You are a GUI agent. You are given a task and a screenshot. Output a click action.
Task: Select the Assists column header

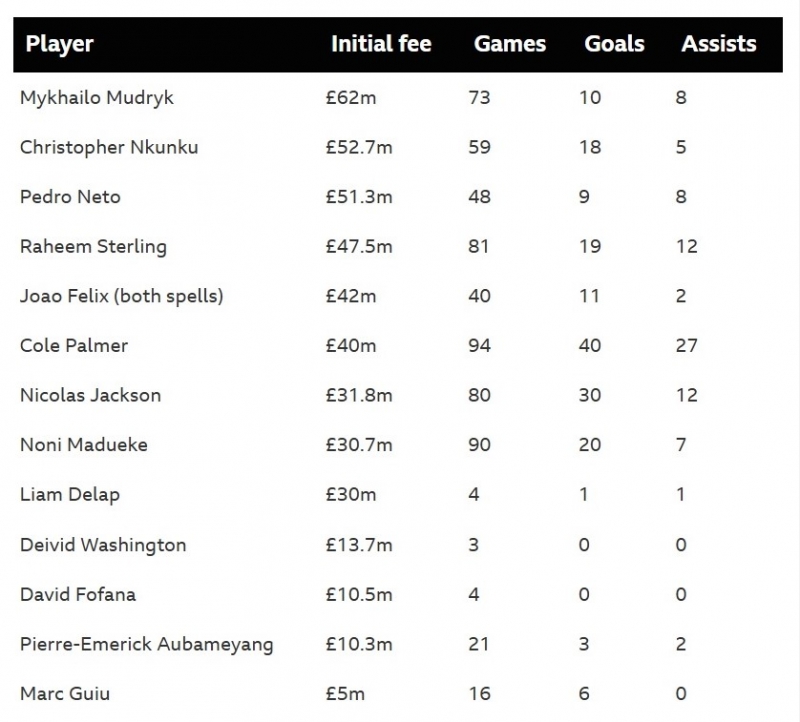(x=719, y=44)
